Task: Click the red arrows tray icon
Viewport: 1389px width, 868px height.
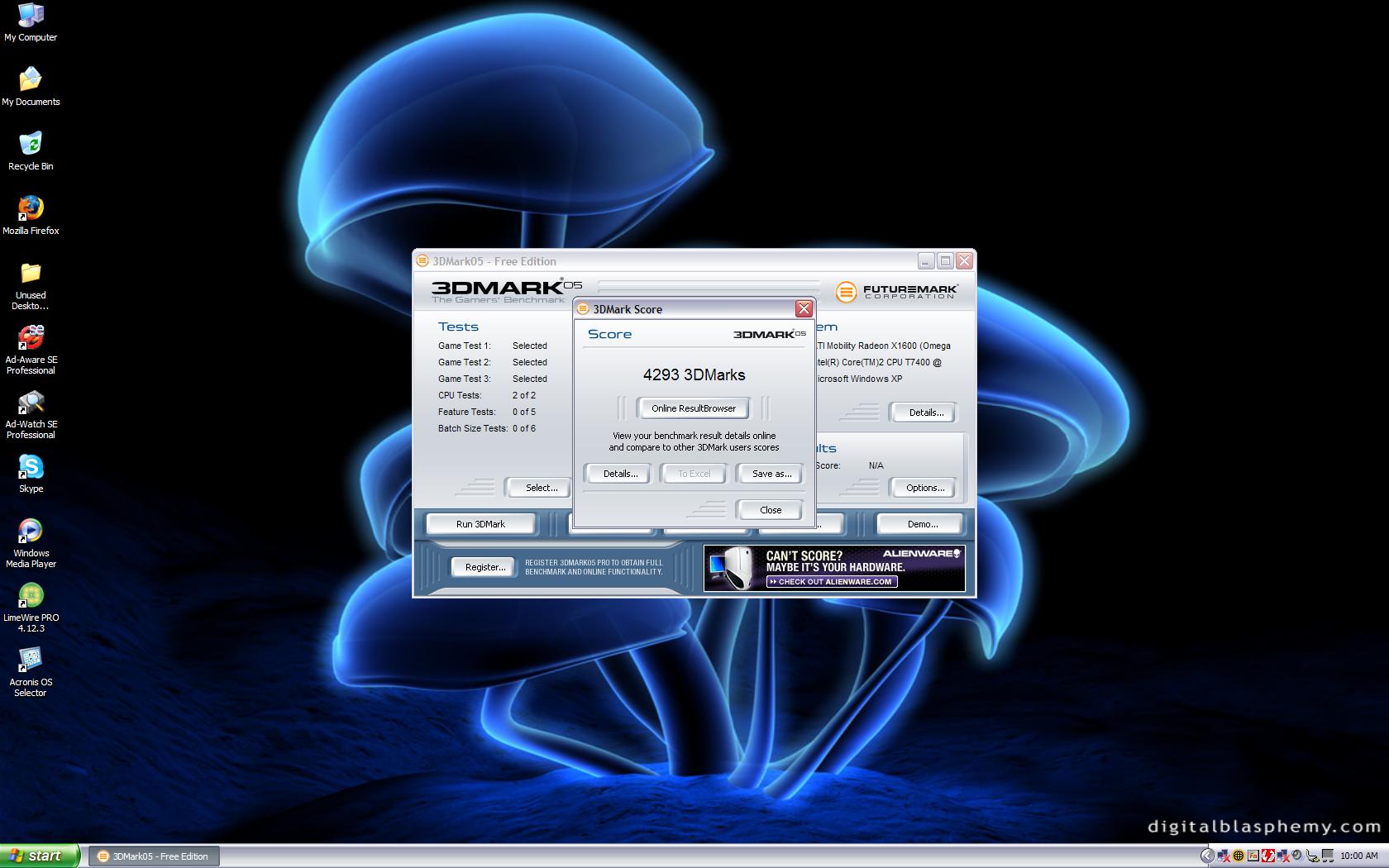Action: 1268,856
